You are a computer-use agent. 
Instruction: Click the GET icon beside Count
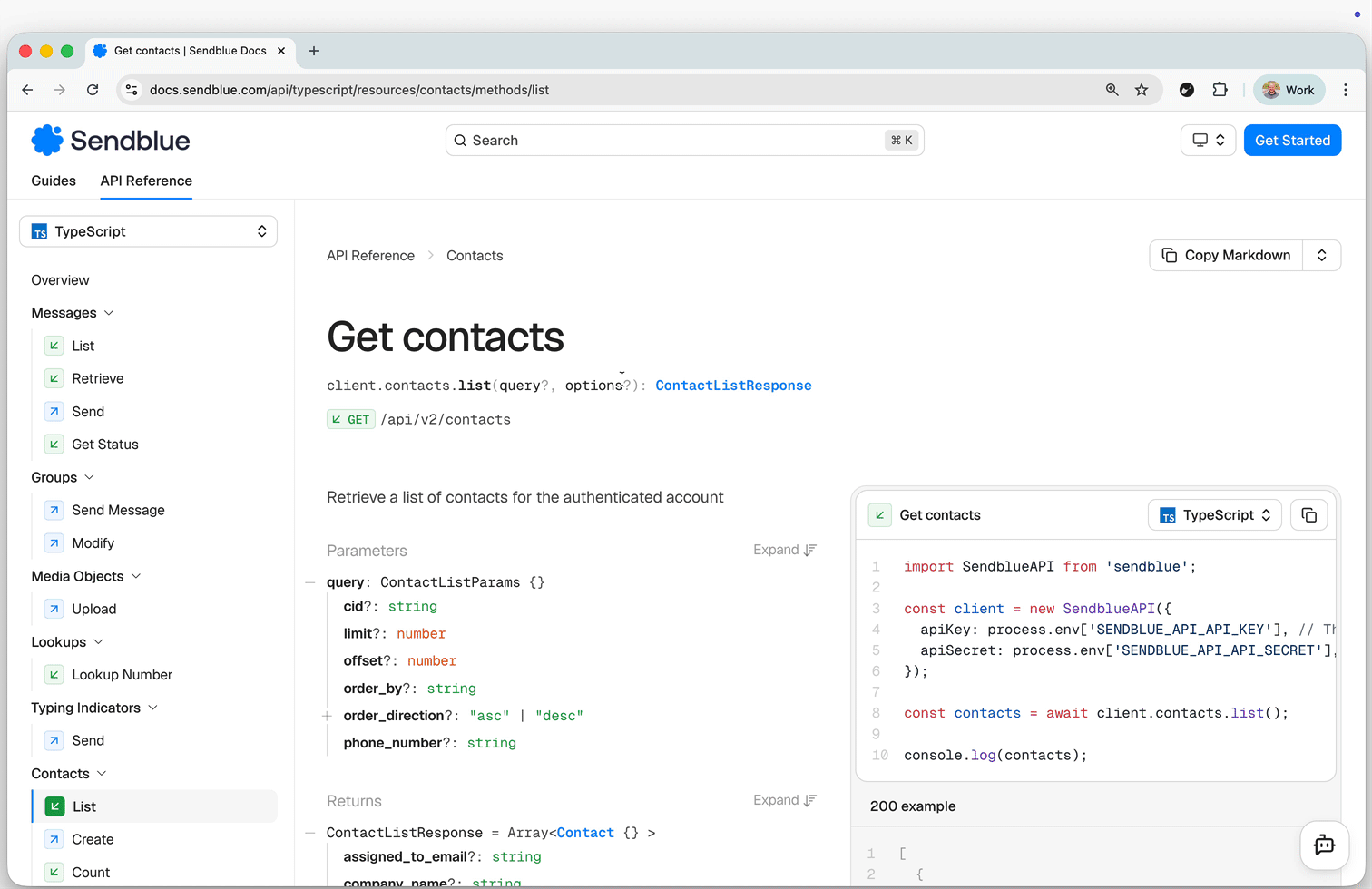point(54,873)
